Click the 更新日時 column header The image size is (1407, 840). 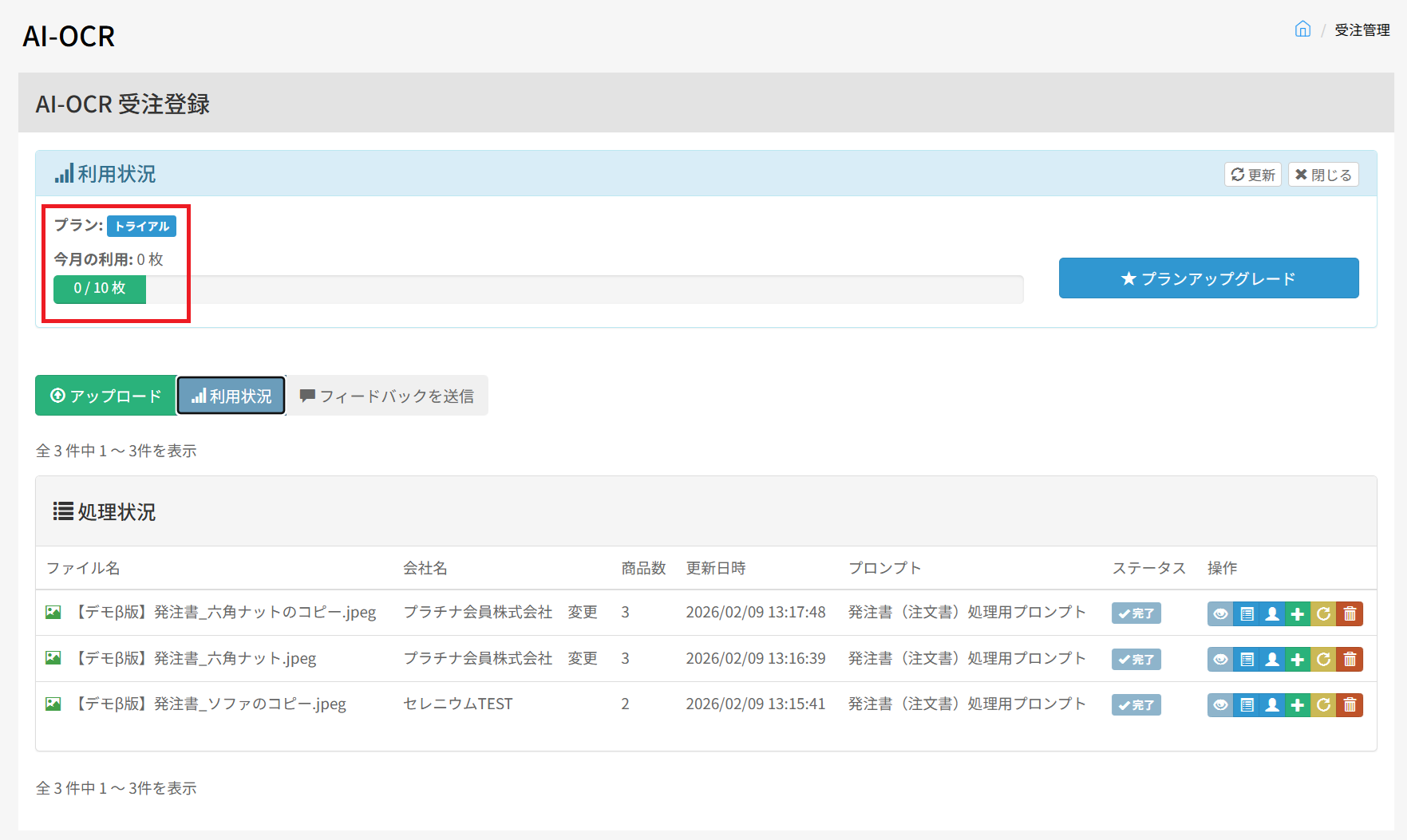pos(715,568)
